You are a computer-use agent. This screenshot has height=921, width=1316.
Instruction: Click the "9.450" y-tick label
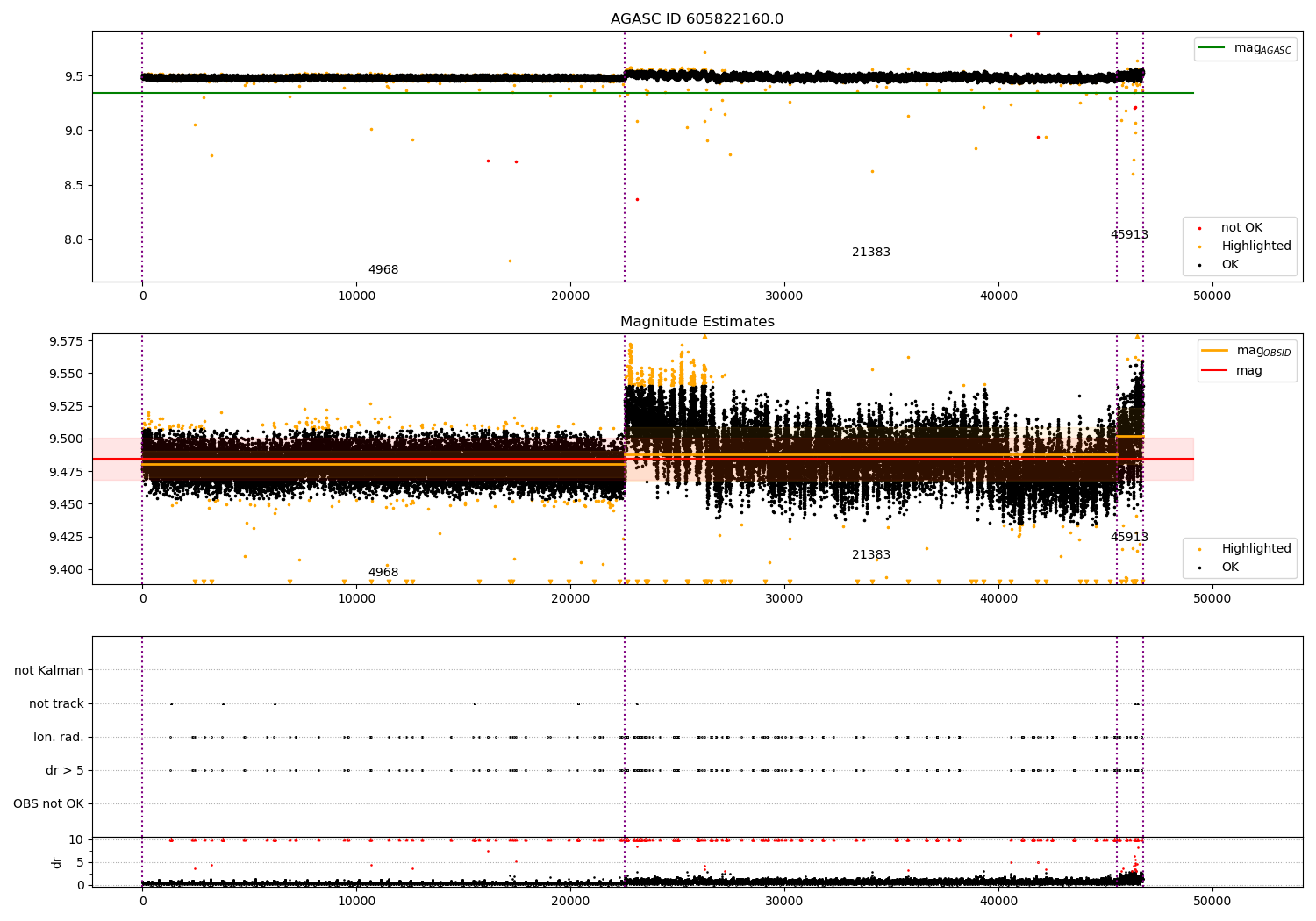[66, 504]
